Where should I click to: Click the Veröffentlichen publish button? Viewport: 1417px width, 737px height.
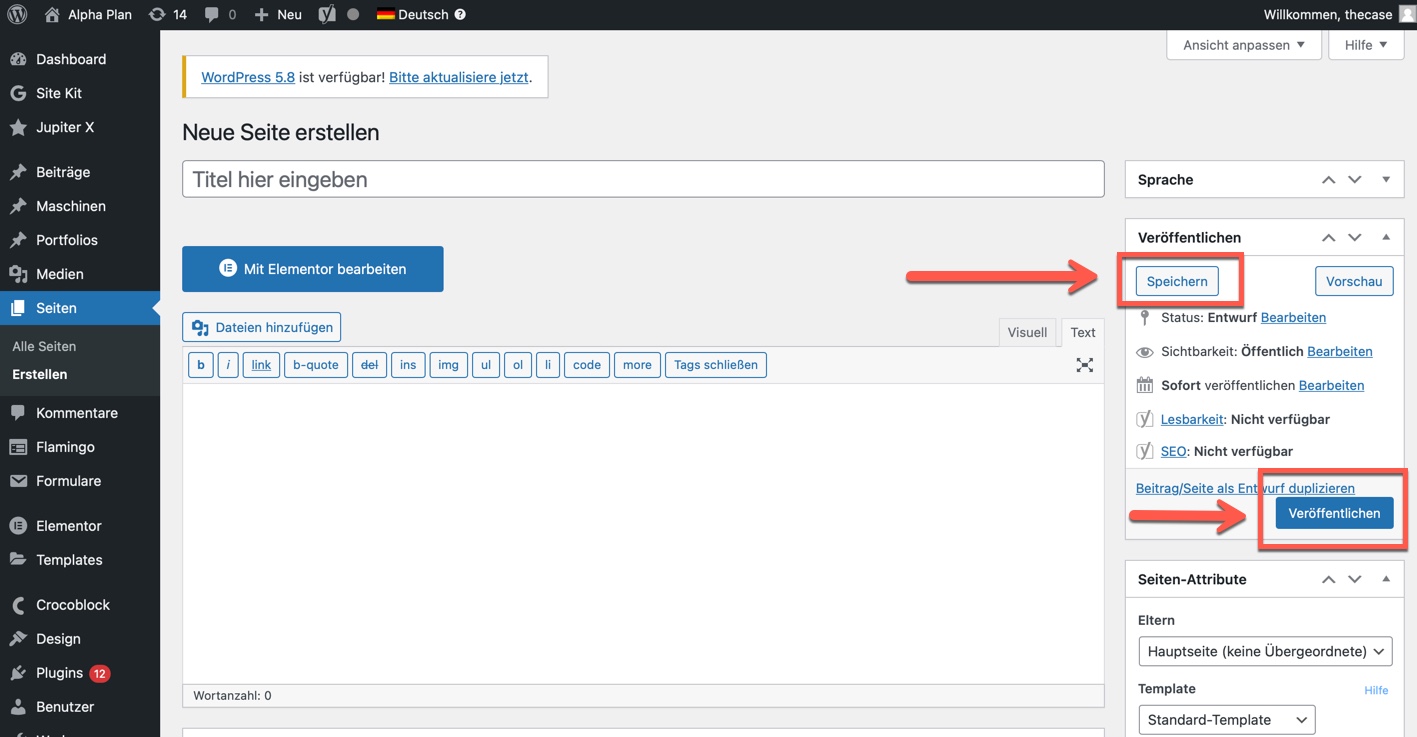[x=1334, y=513]
